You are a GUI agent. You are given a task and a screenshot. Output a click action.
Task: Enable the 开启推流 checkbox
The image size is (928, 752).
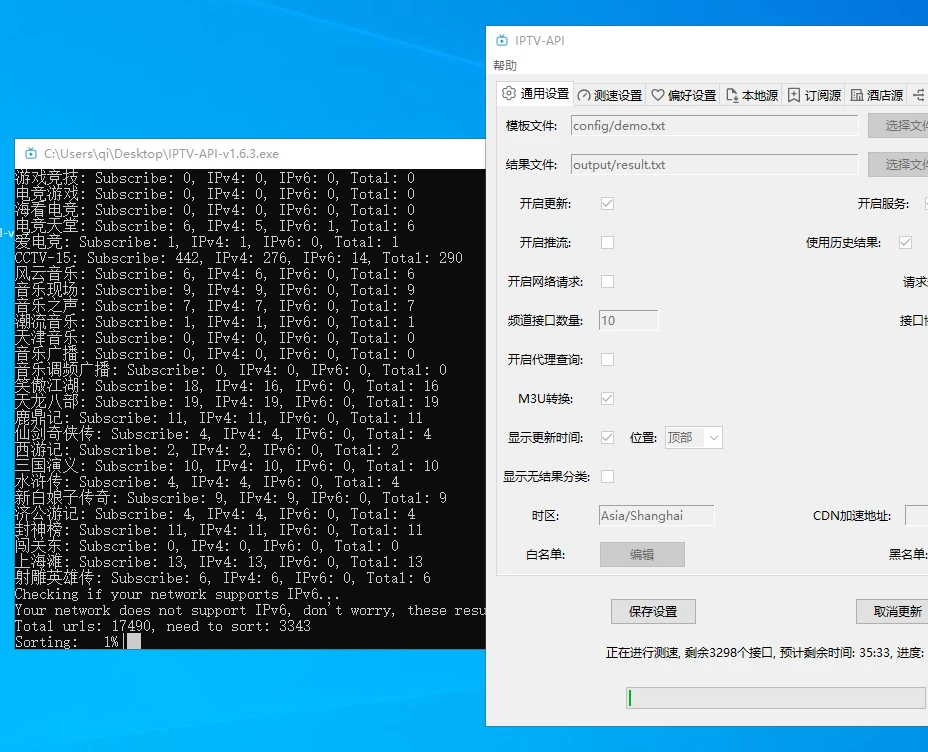[607, 242]
